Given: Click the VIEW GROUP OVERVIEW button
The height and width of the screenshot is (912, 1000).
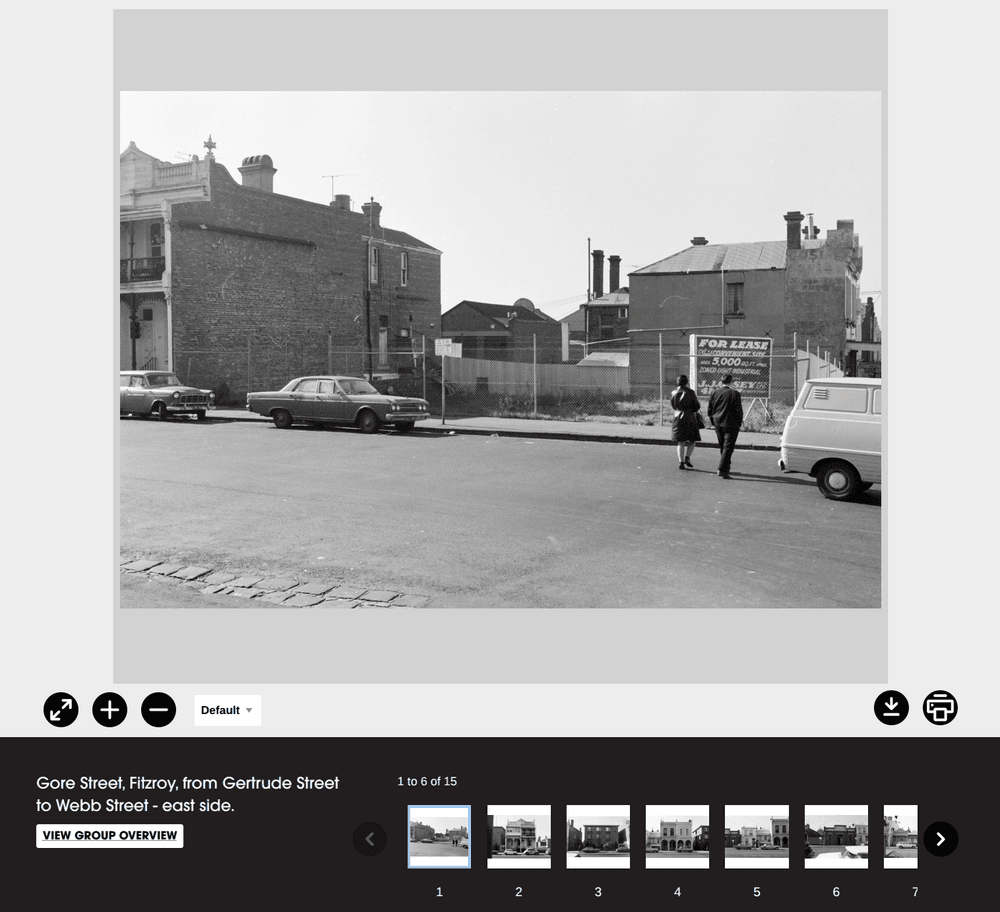Looking at the screenshot, I should (x=109, y=836).
